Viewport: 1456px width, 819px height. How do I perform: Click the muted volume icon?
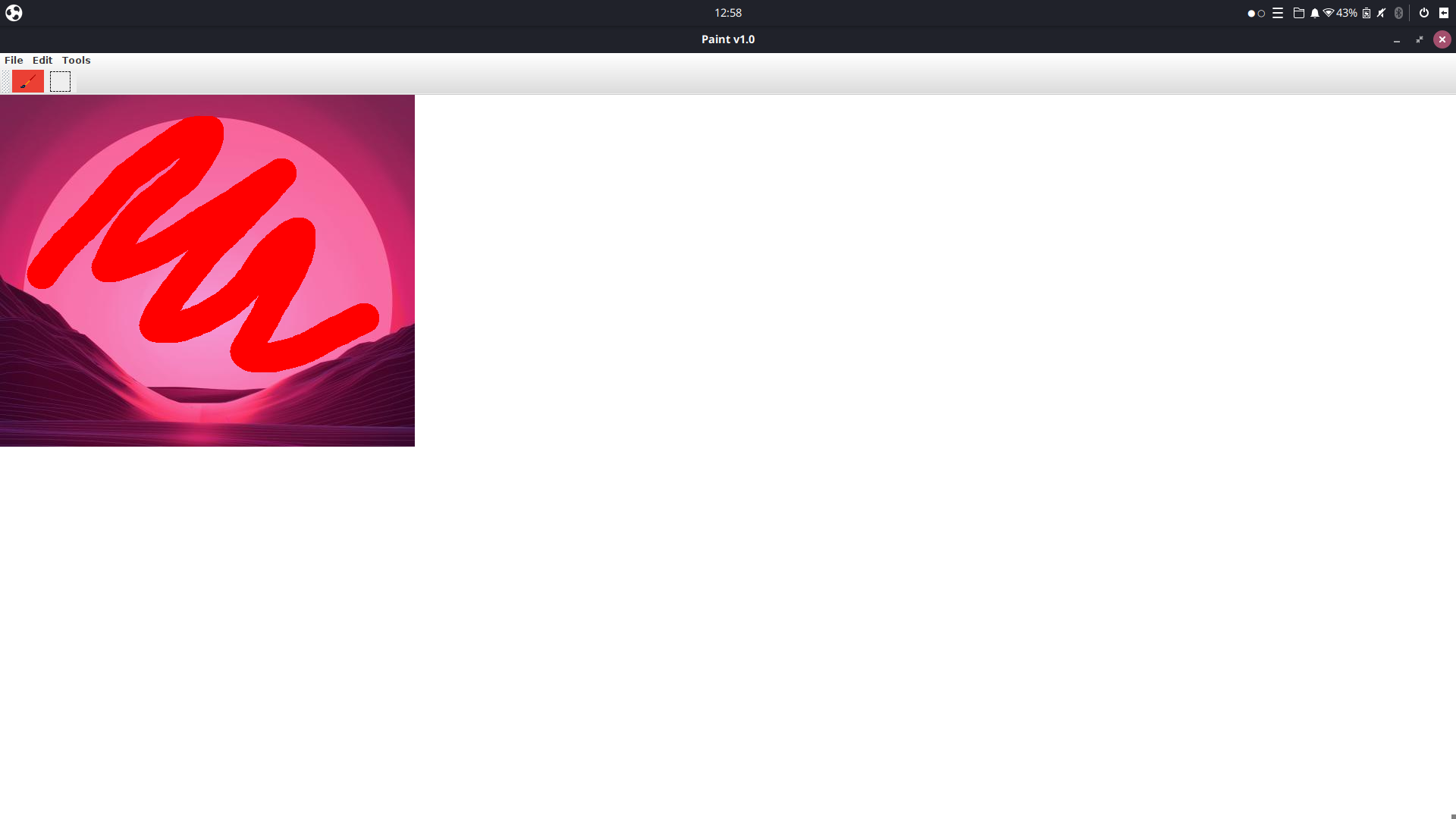1382,13
